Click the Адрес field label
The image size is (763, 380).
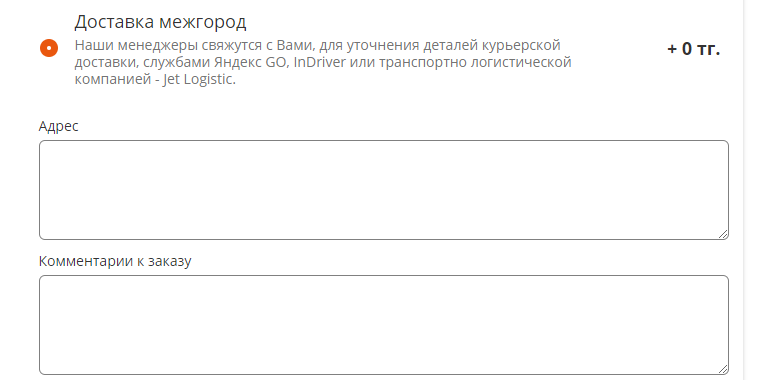tap(58, 126)
